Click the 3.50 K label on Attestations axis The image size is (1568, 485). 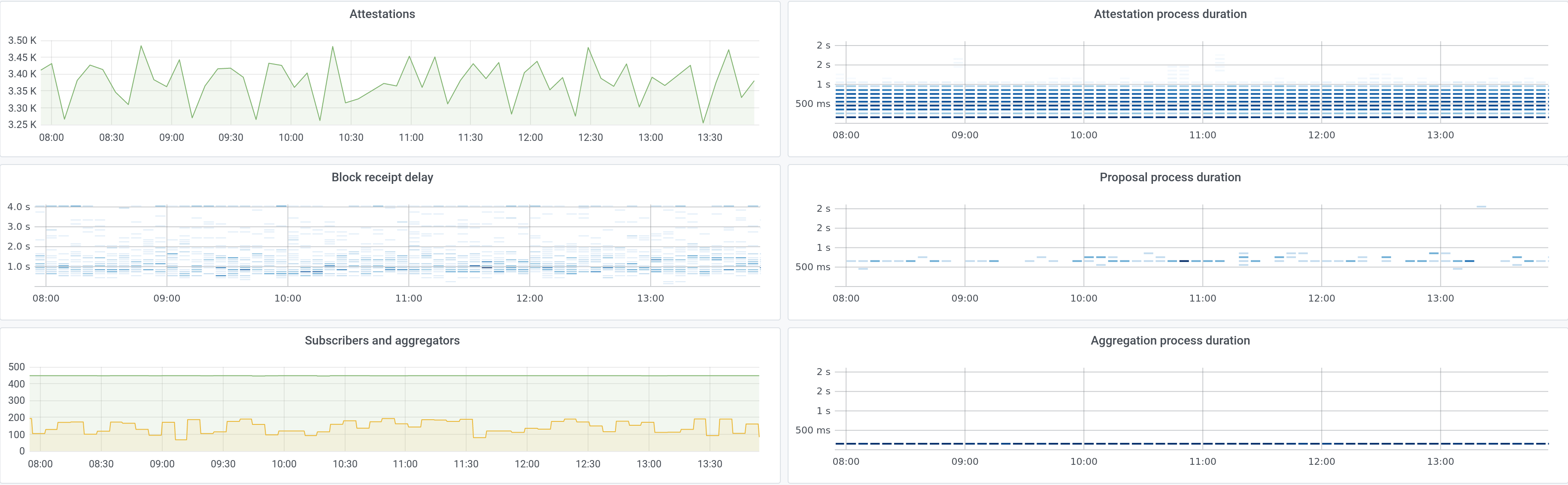(22, 41)
